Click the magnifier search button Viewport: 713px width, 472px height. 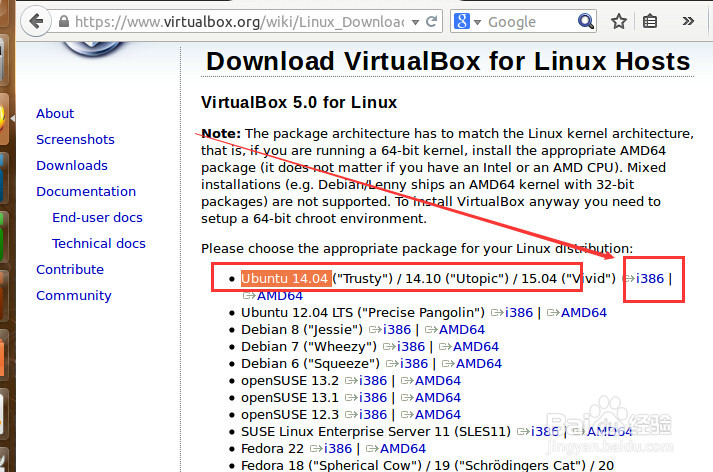585,21
